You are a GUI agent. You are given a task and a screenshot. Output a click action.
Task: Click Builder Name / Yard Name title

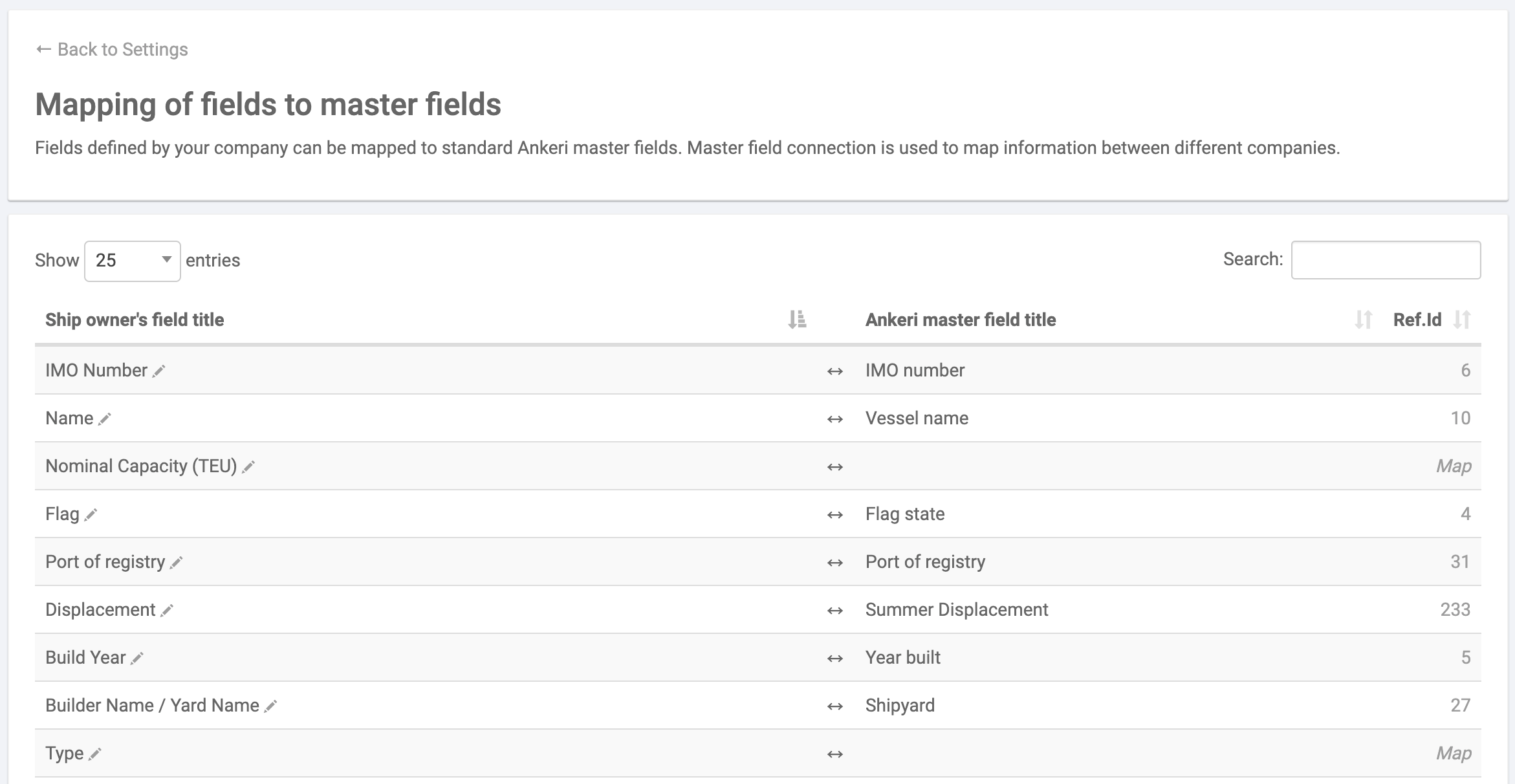152,705
